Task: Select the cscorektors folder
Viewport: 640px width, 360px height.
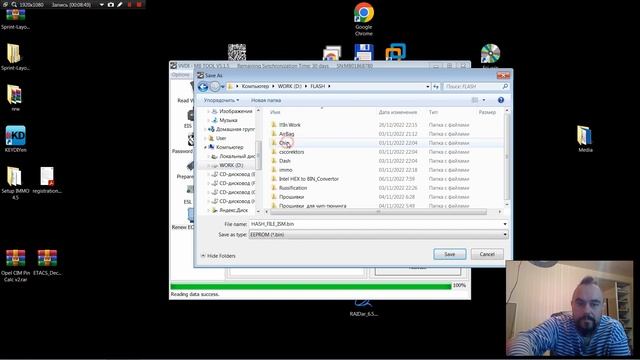Action: 291,152
